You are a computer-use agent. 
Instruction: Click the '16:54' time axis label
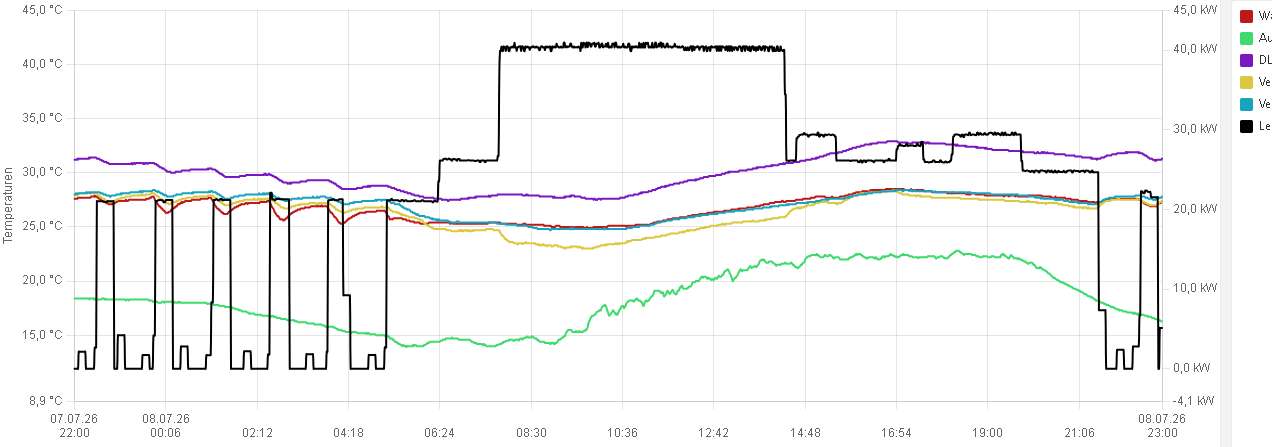point(896,433)
